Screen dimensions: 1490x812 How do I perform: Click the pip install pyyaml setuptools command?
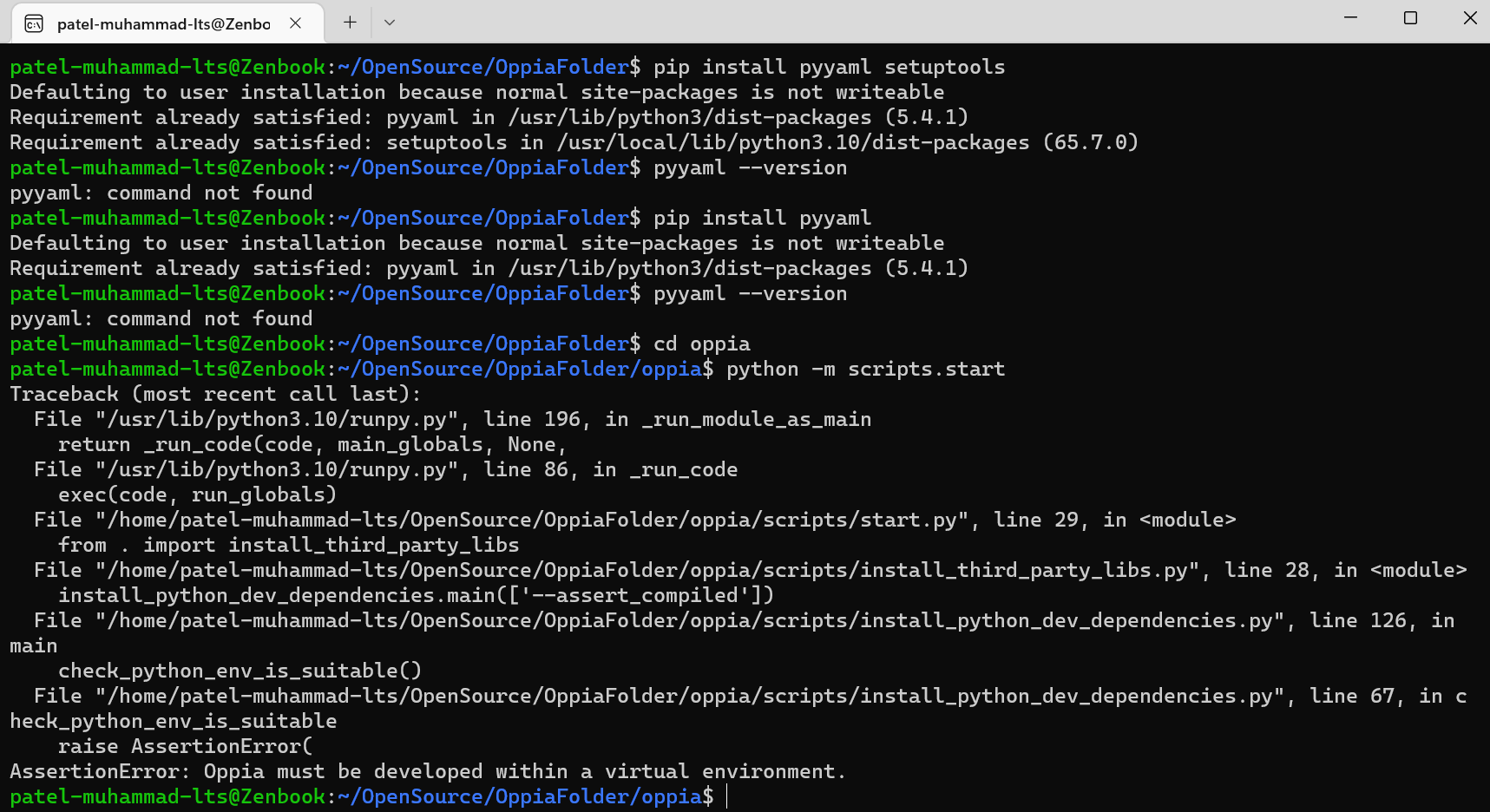click(x=829, y=66)
